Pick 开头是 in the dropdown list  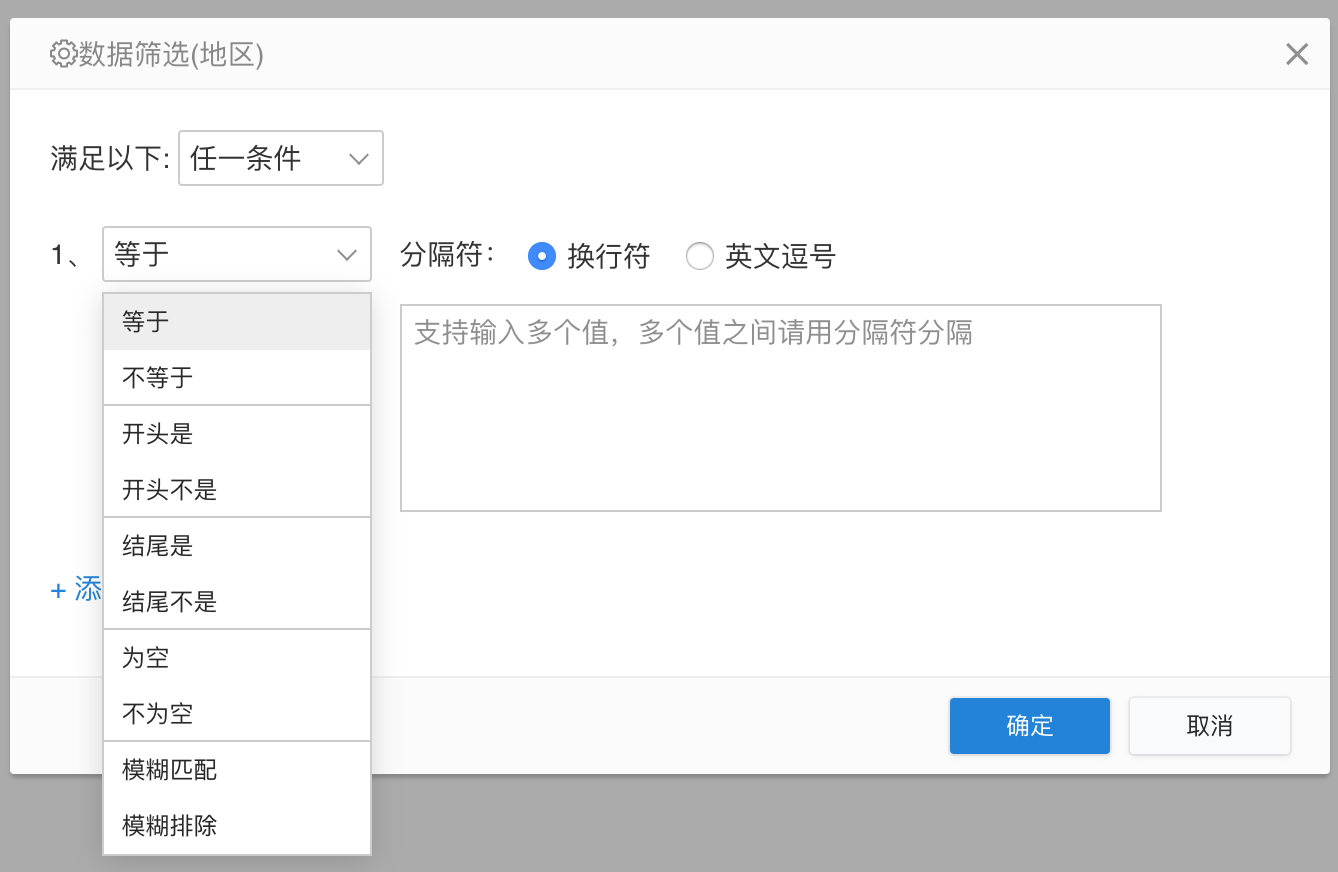[x=236, y=434]
